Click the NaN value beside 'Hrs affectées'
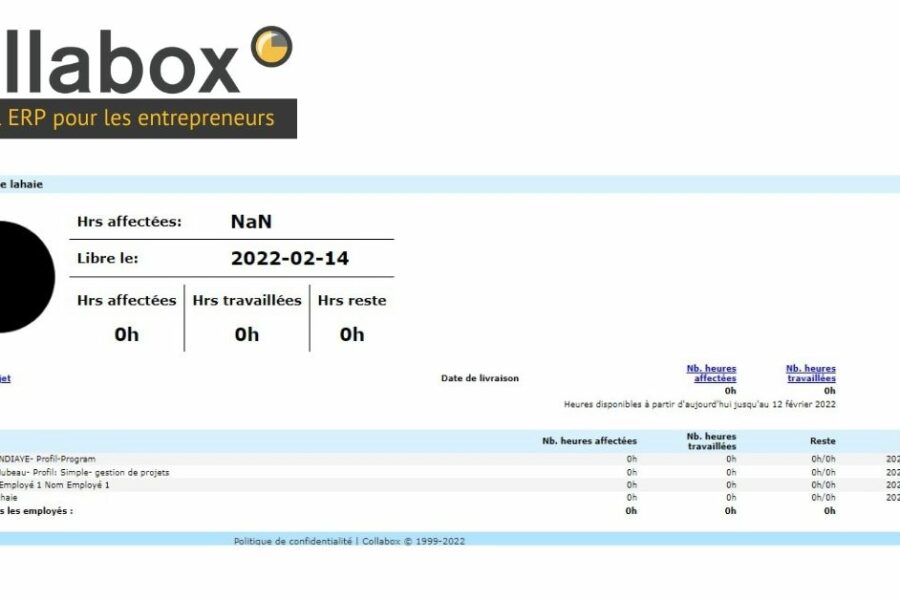The width and height of the screenshot is (900, 600). tap(251, 222)
